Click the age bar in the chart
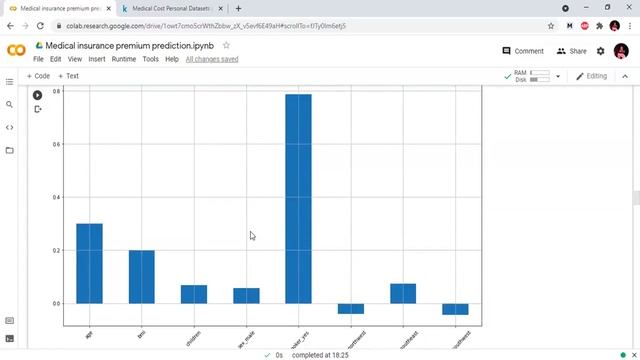Screen dimensions: 640x360 coord(89,263)
